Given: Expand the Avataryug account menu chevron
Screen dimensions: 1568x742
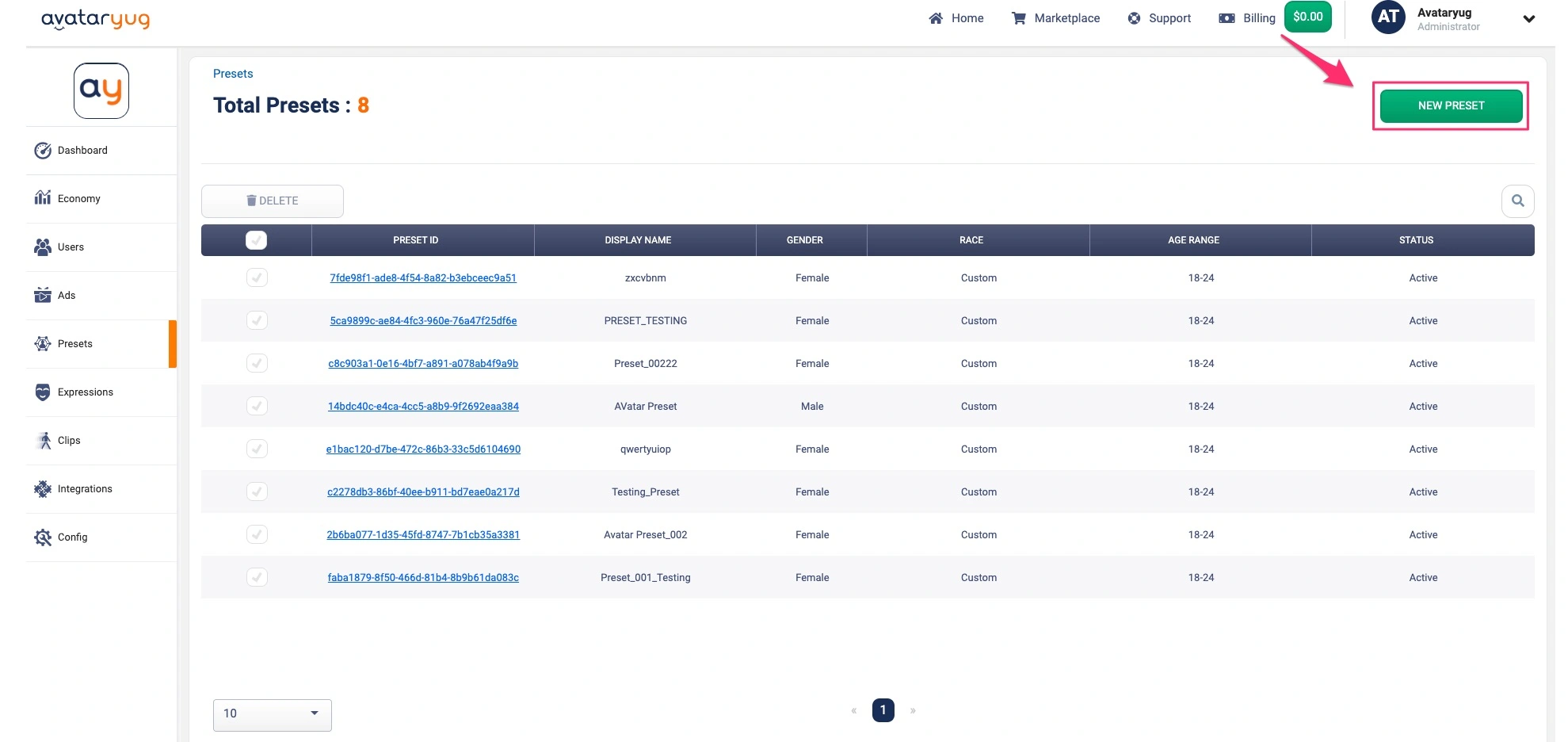Looking at the screenshot, I should (1529, 18).
